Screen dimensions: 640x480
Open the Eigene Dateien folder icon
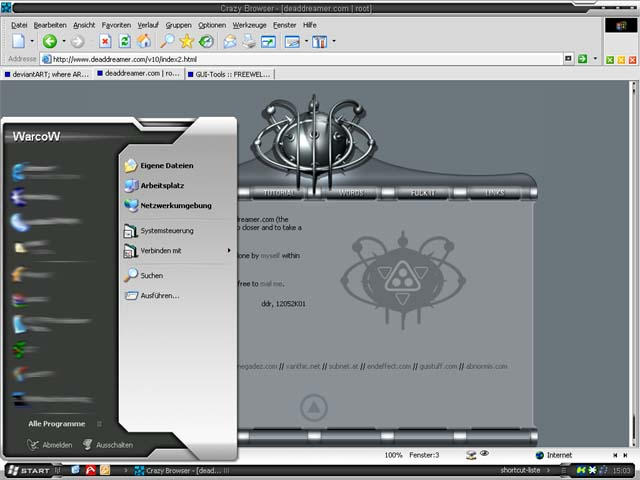coord(131,165)
